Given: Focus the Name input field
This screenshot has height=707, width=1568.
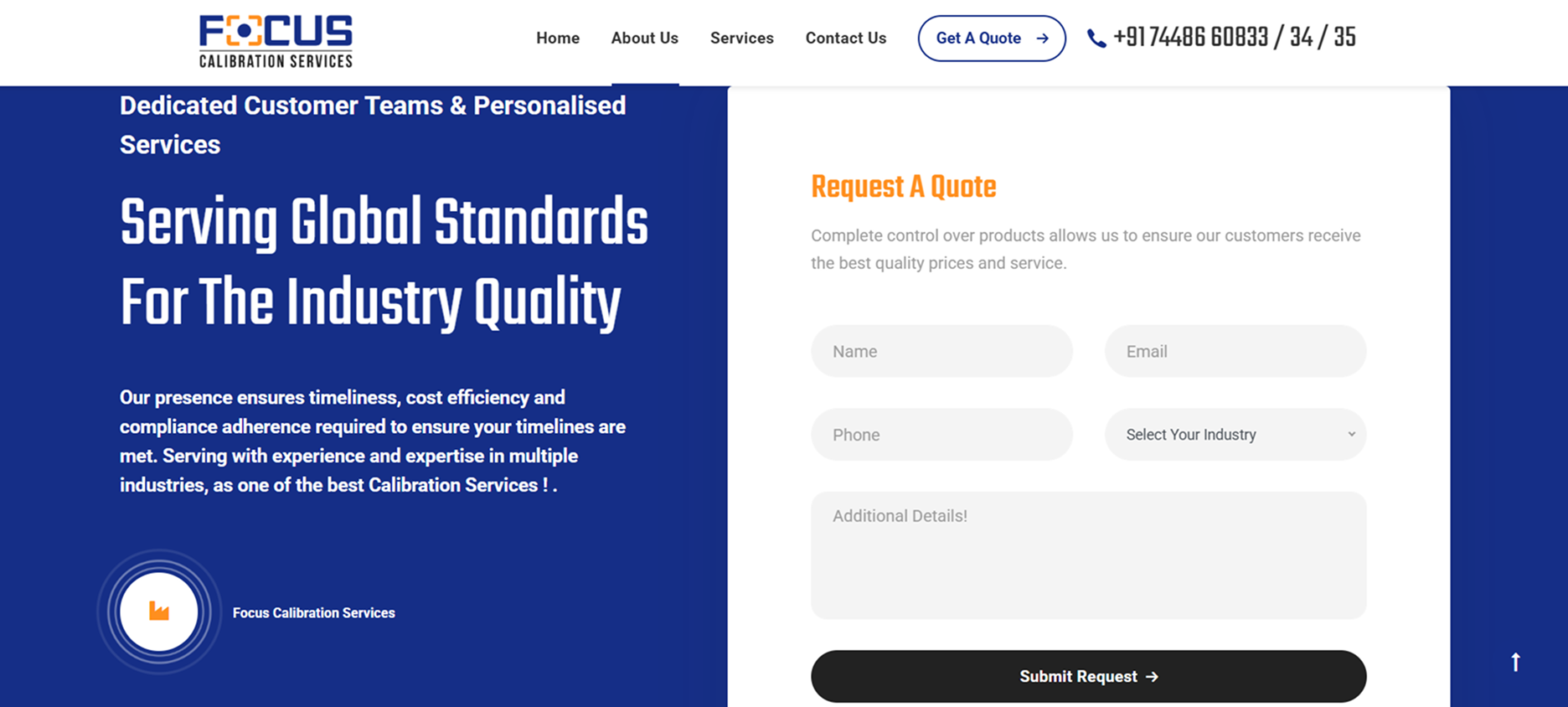Looking at the screenshot, I should [941, 352].
